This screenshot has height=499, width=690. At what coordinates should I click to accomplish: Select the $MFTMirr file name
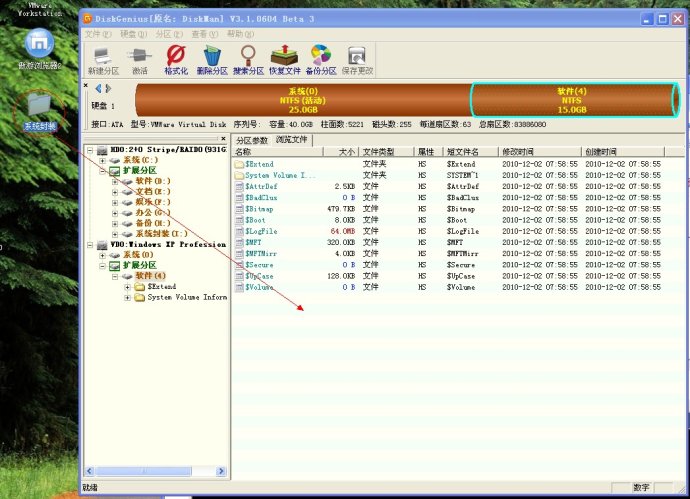tap(261, 254)
